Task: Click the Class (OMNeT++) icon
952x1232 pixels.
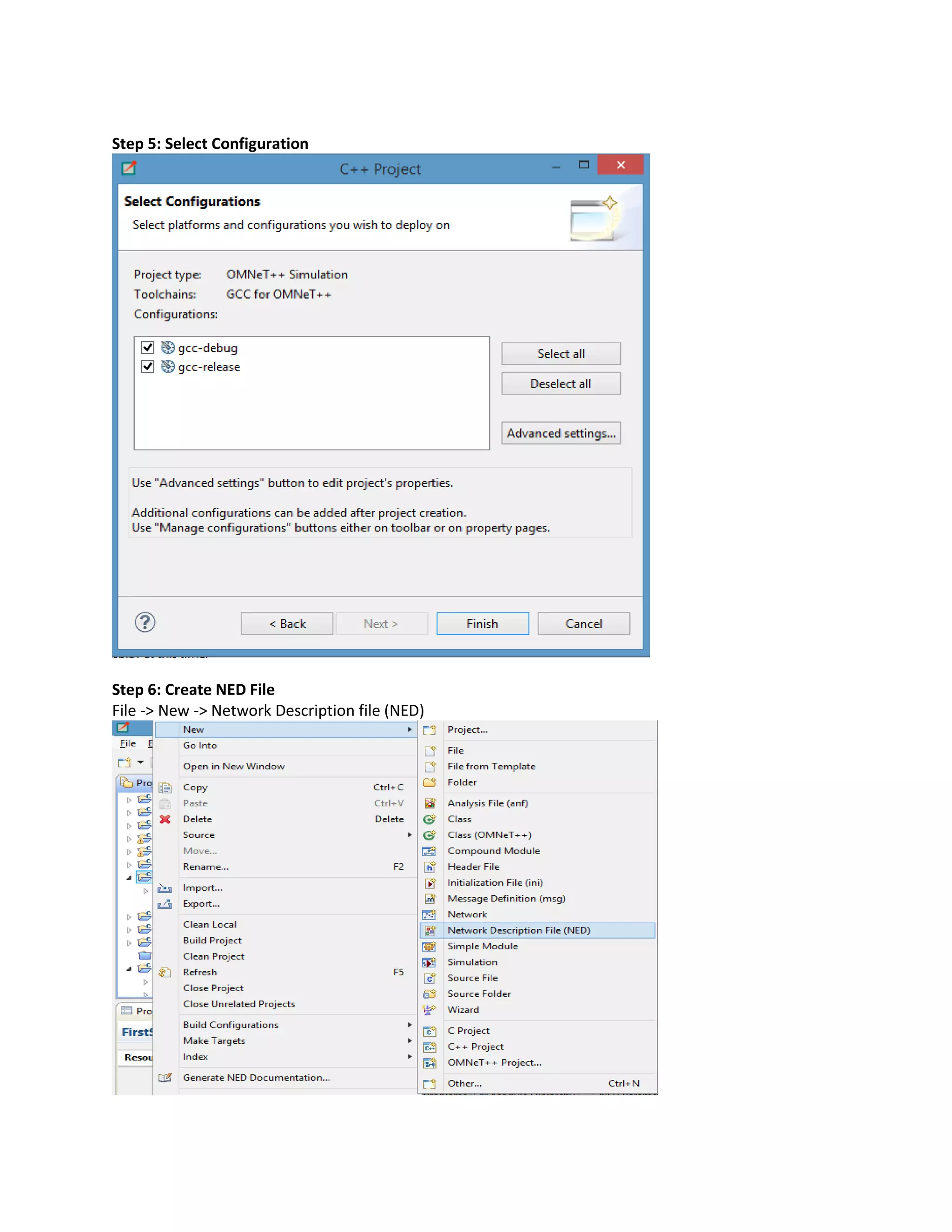Action: (x=430, y=835)
